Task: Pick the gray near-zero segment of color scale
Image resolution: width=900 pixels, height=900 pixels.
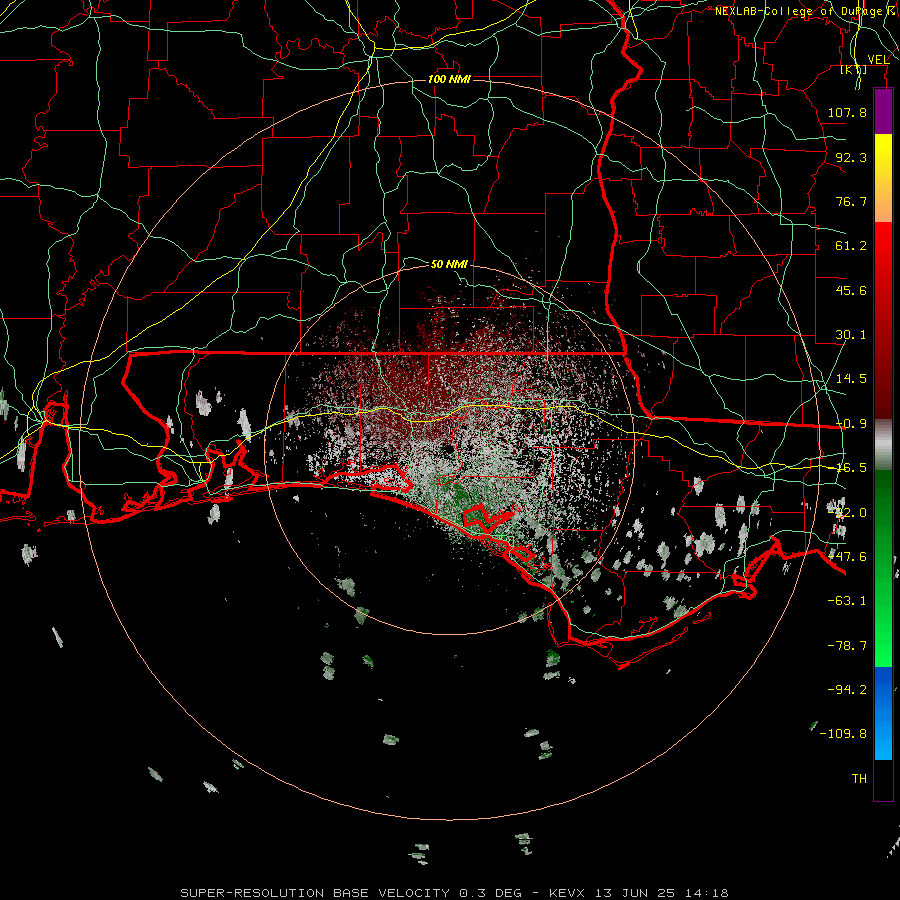Action: [x=883, y=445]
